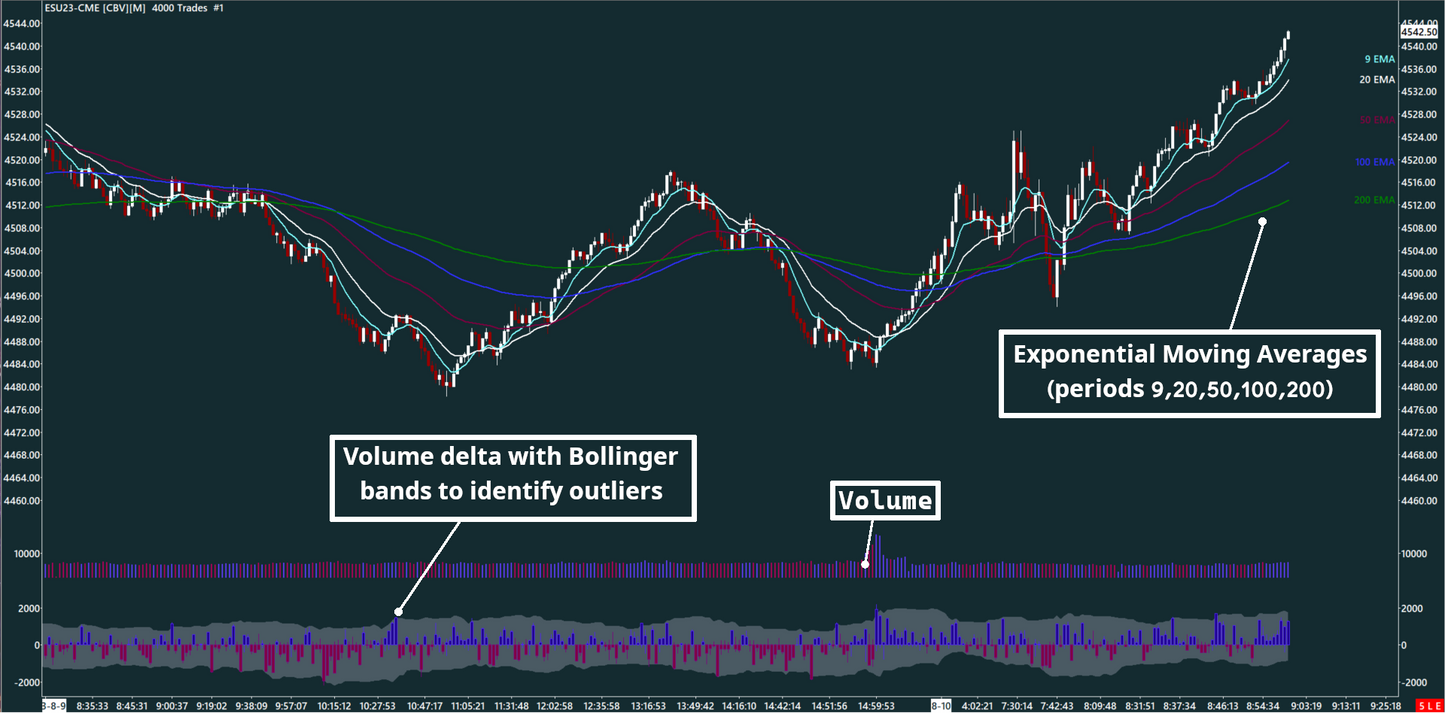Click the Exponential Moving Averages annotation box
Screen dimensions: 1445x713
pos(1189,372)
